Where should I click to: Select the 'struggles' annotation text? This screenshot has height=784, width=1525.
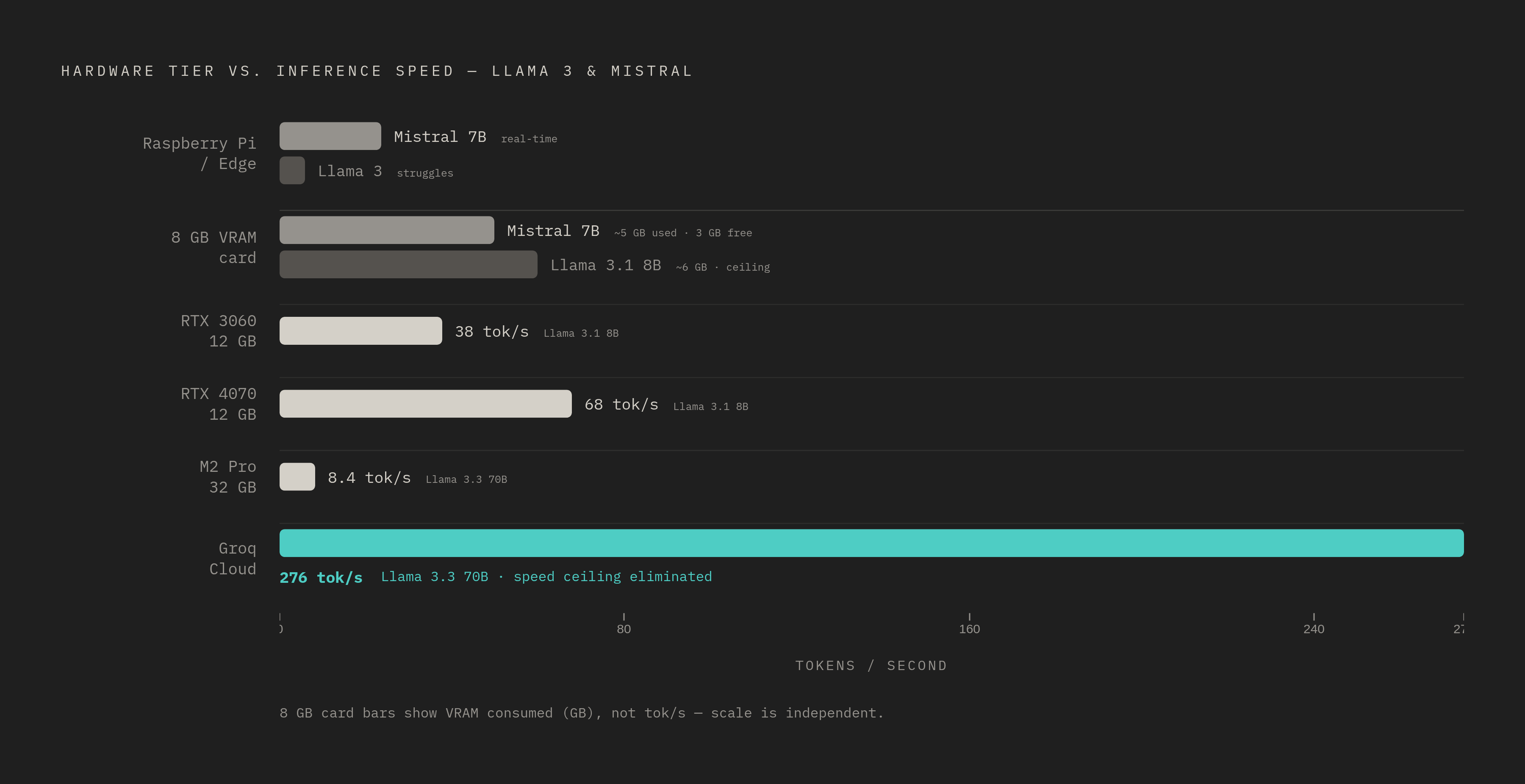[x=425, y=173]
